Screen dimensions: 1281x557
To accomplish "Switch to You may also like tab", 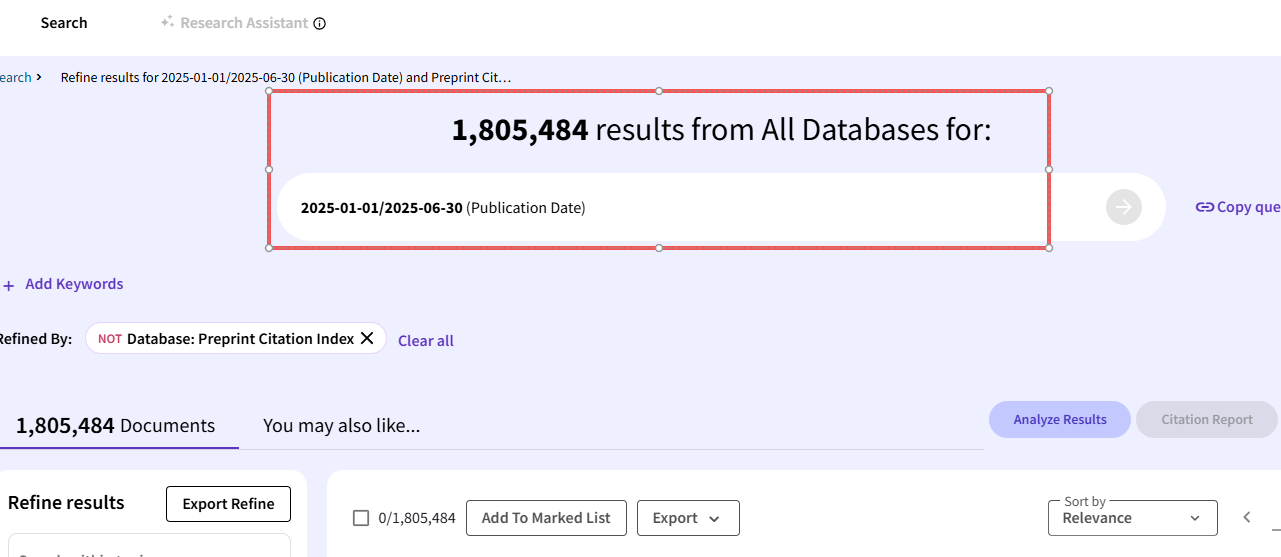I will 341,426.
